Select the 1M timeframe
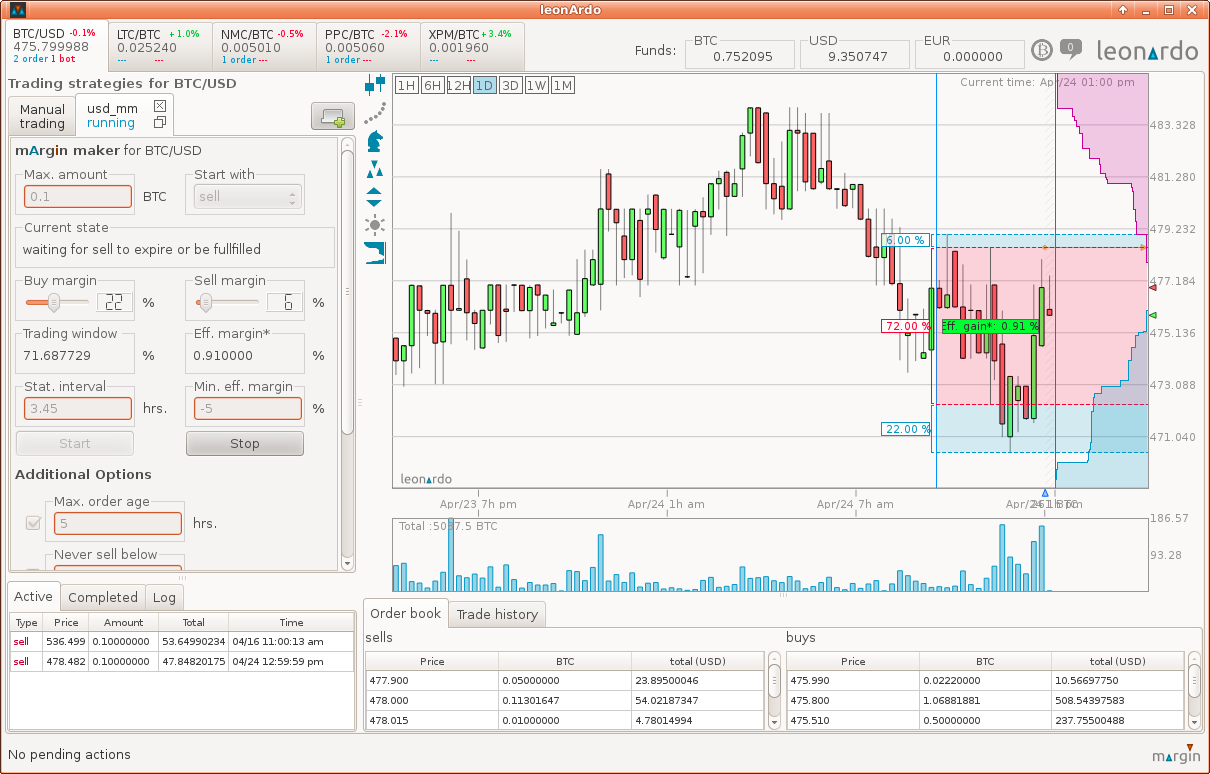This screenshot has width=1210, height=774. click(563, 86)
